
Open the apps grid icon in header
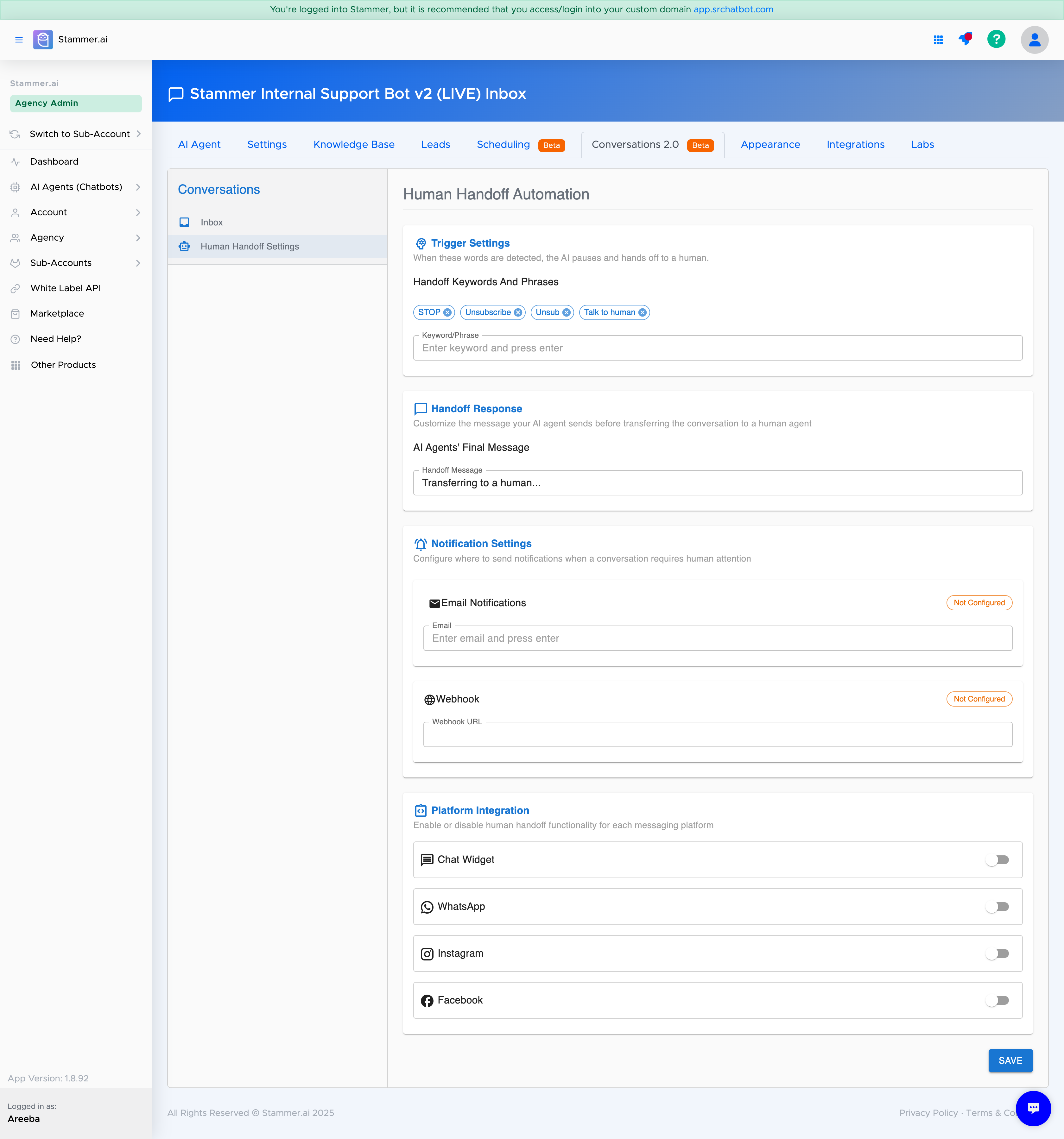pyautogui.click(x=938, y=40)
